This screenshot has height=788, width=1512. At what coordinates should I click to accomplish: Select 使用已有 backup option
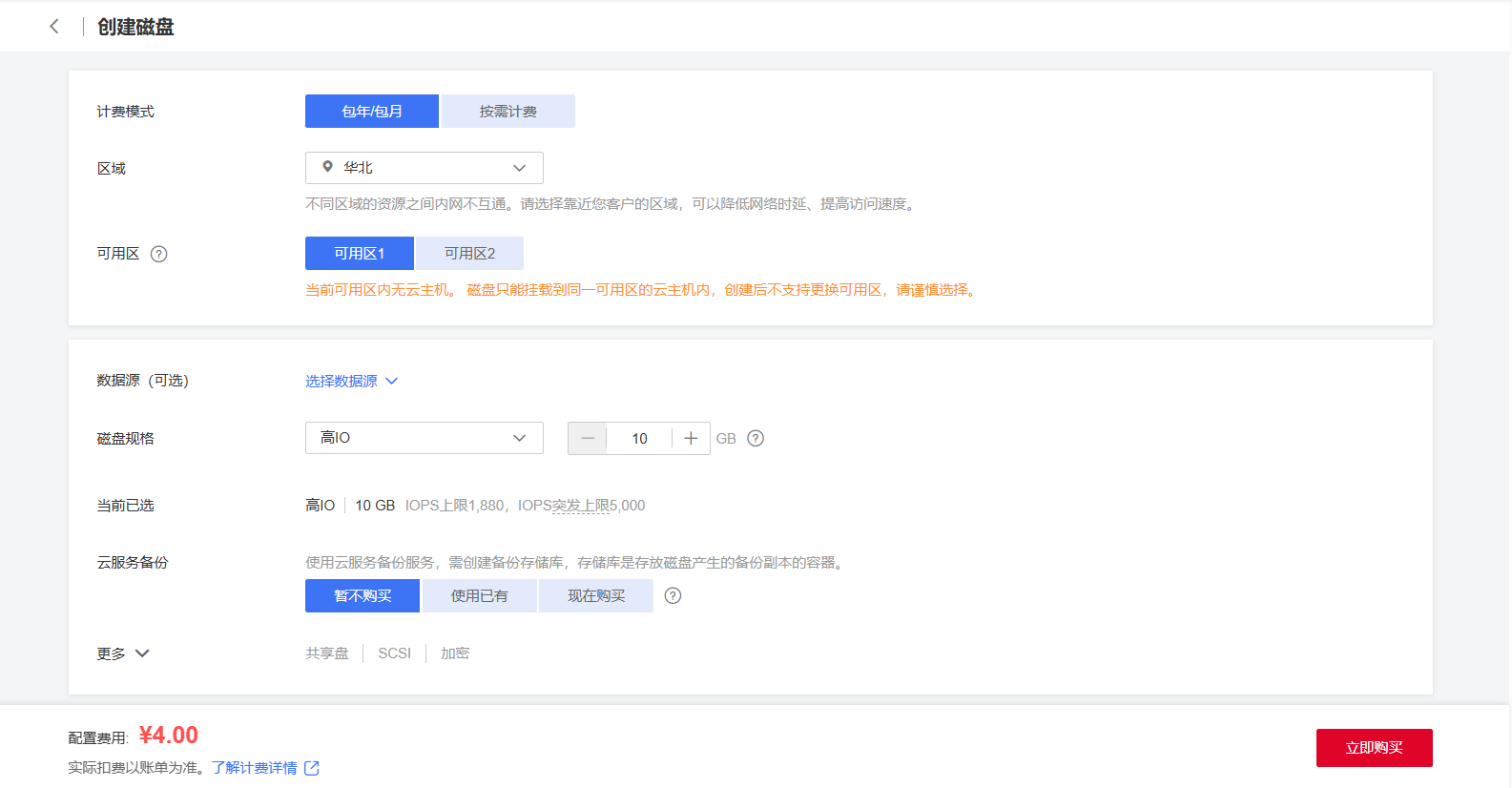pyautogui.click(x=480, y=596)
